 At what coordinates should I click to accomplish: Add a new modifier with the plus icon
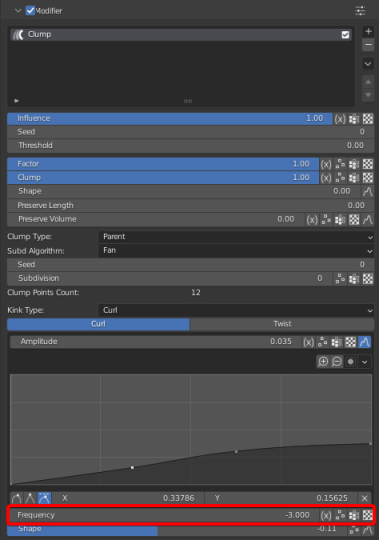click(368, 31)
